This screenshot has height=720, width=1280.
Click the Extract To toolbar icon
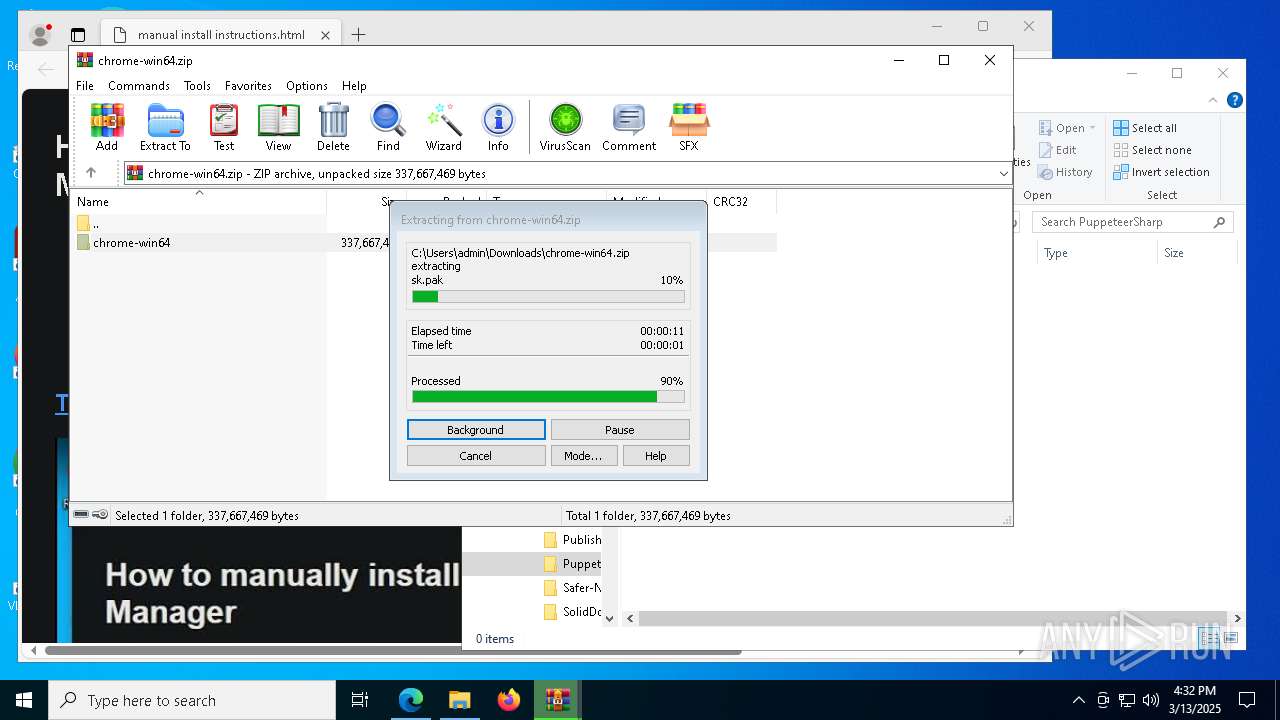tap(165, 127)
